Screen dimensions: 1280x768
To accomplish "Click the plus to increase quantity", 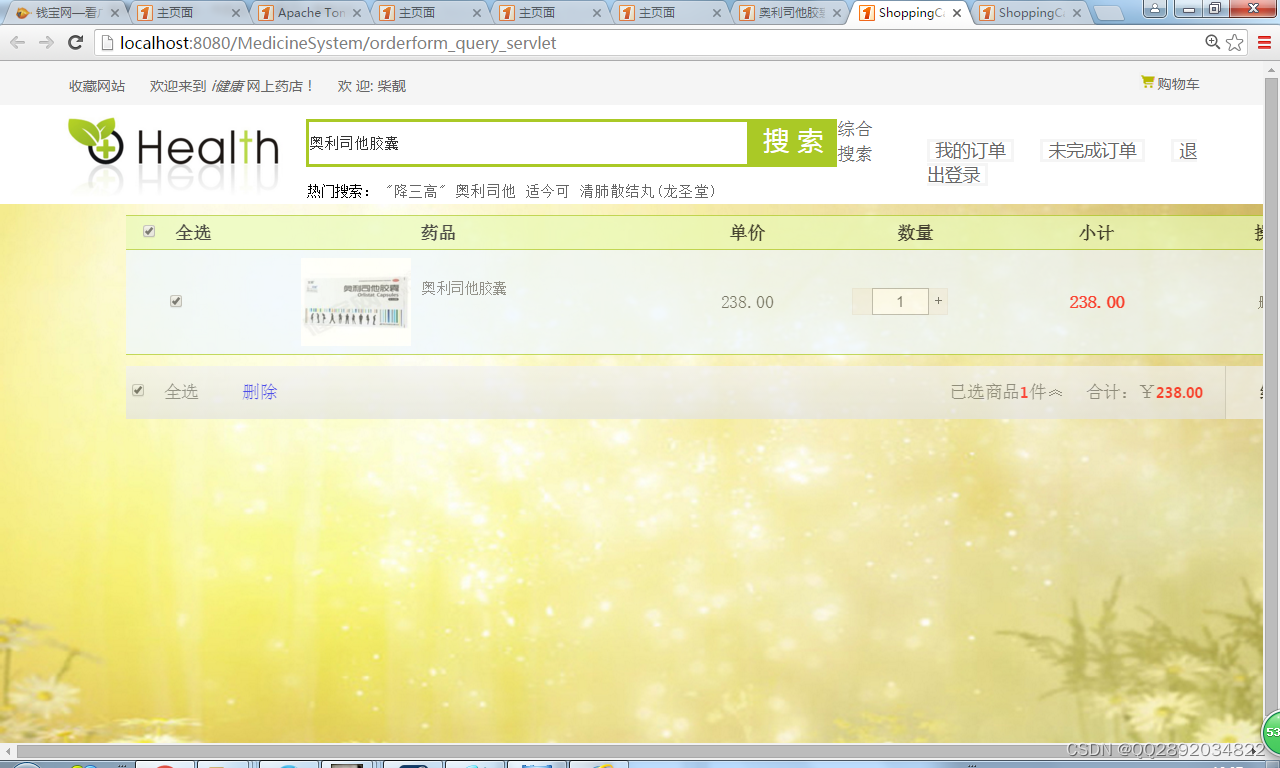I will (x=938, y=300).
